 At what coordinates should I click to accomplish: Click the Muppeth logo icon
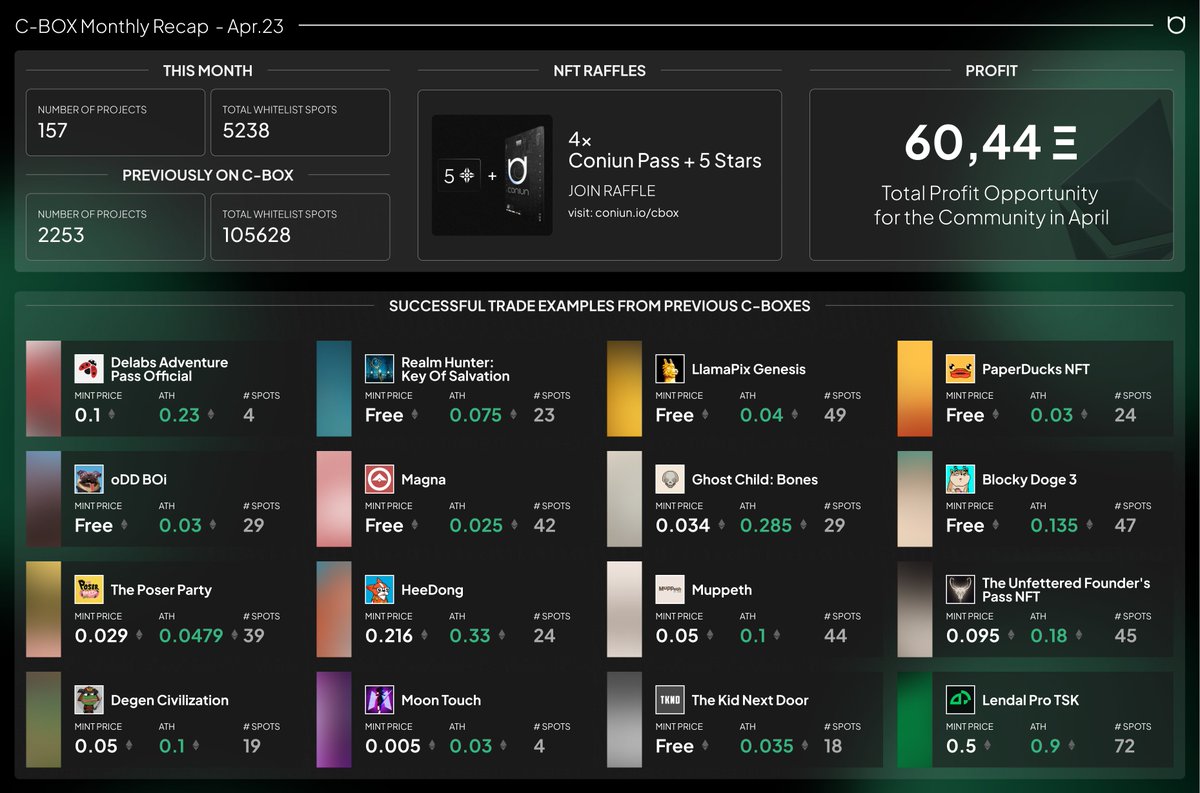(670, 589)
